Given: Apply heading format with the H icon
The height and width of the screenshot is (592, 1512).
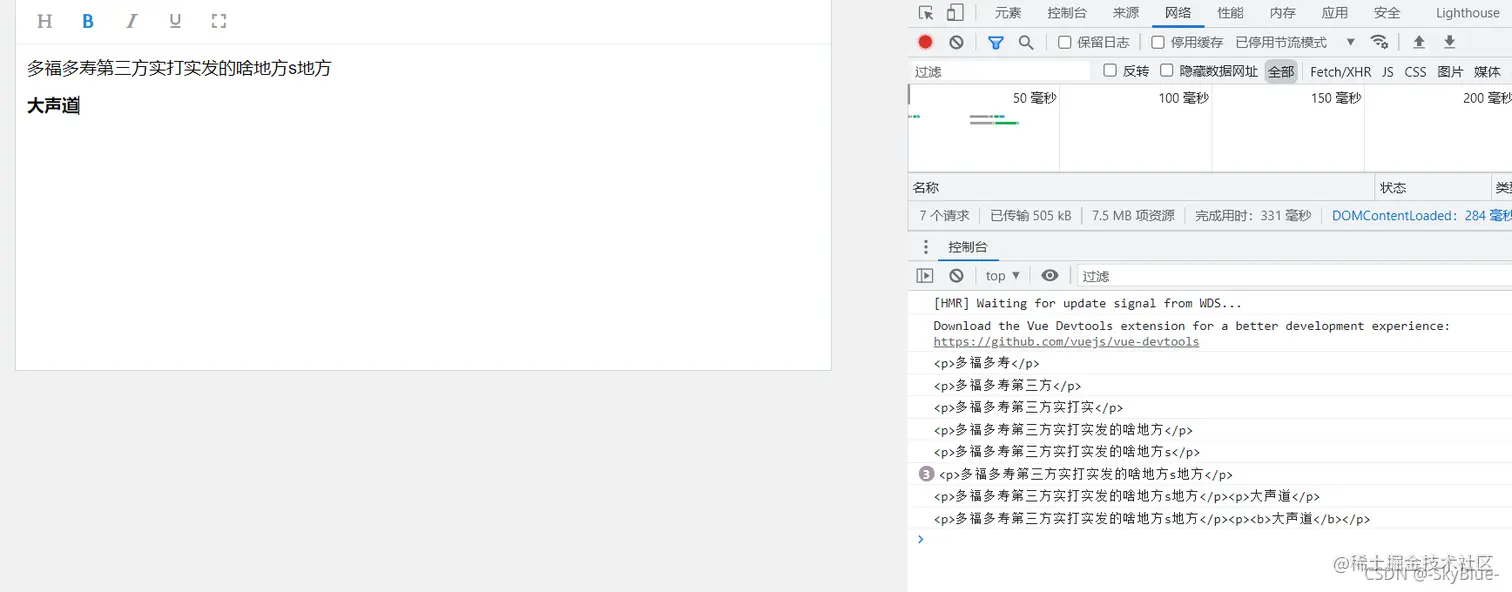Looking at the screenshot, I should (44, 21).
